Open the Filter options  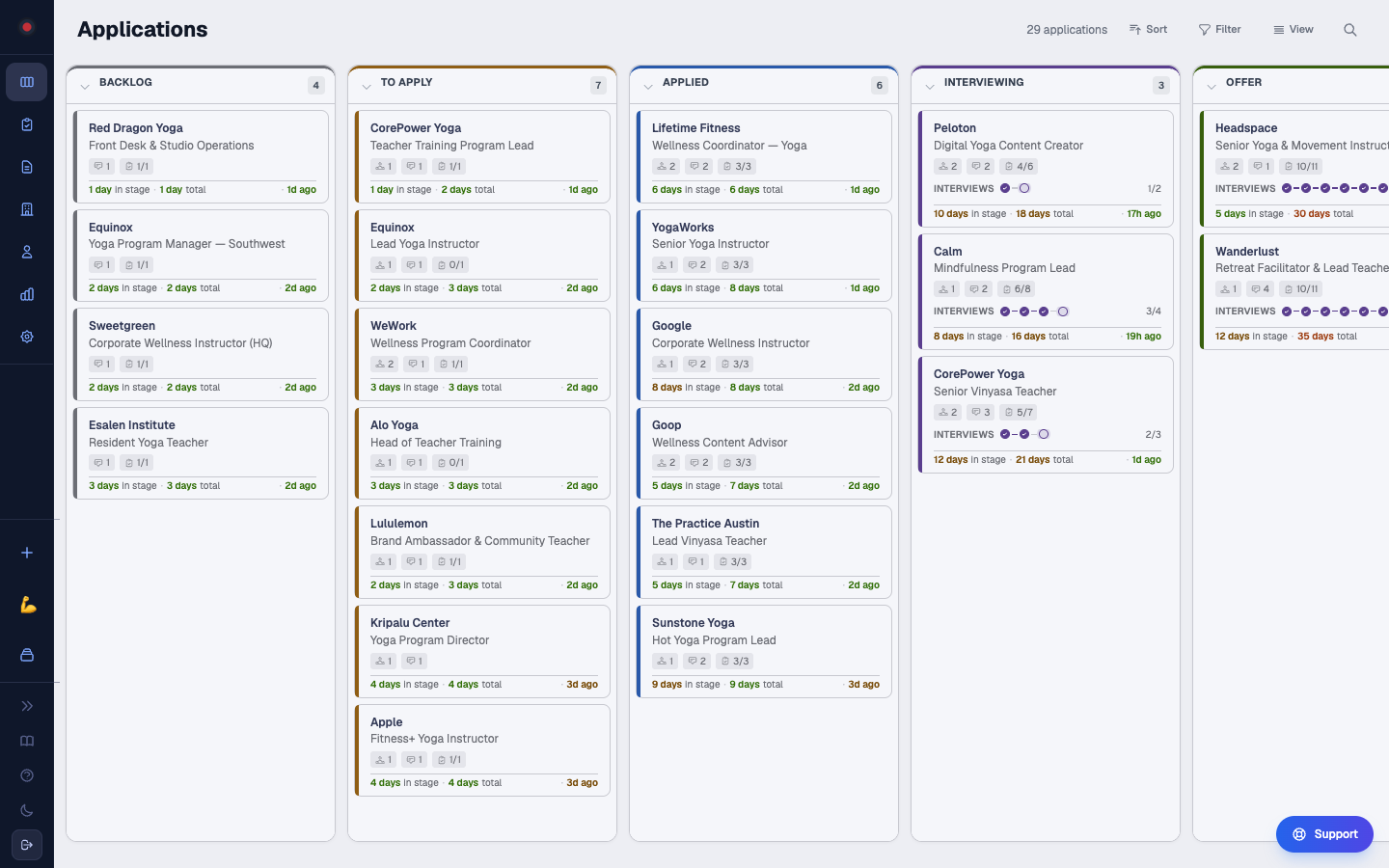1220,30
